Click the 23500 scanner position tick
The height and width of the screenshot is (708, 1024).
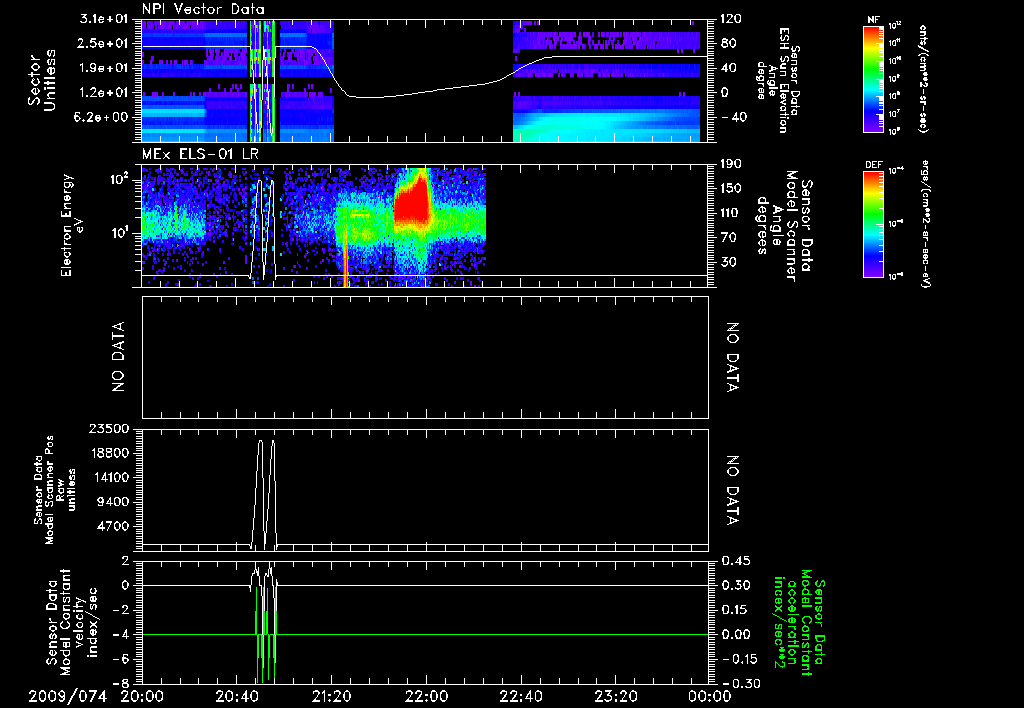click(110, 428)
